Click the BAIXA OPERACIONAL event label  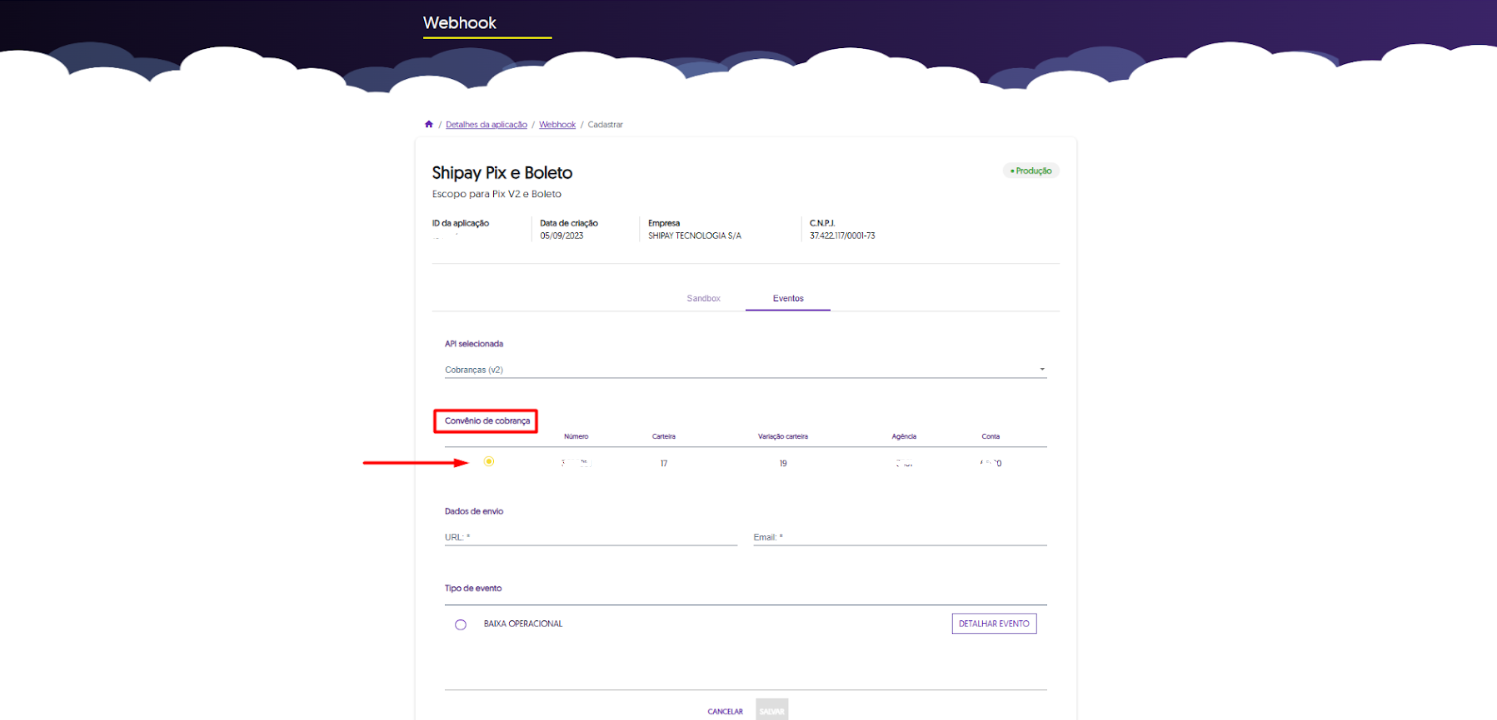523,623
